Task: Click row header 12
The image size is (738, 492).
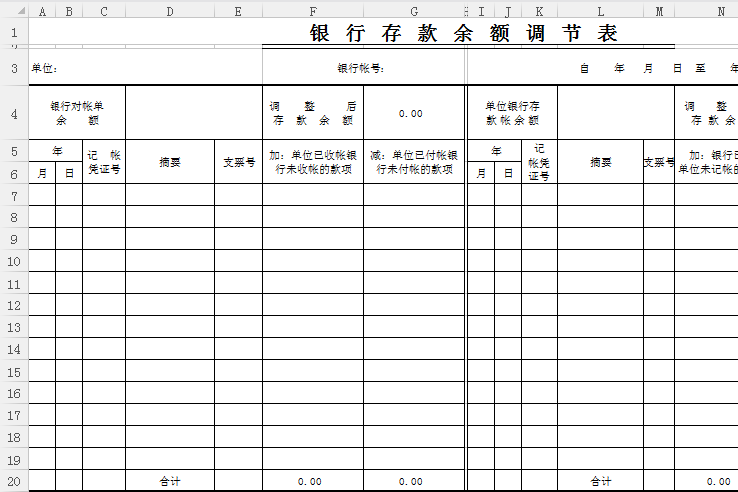Action: (x=14, y=305)
